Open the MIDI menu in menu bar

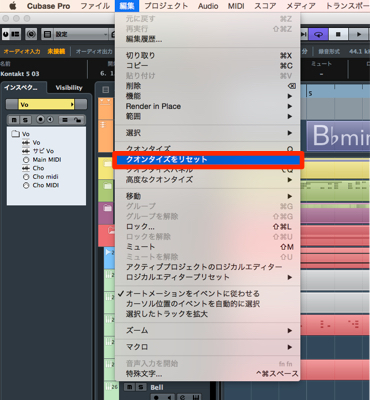point(236,6)
